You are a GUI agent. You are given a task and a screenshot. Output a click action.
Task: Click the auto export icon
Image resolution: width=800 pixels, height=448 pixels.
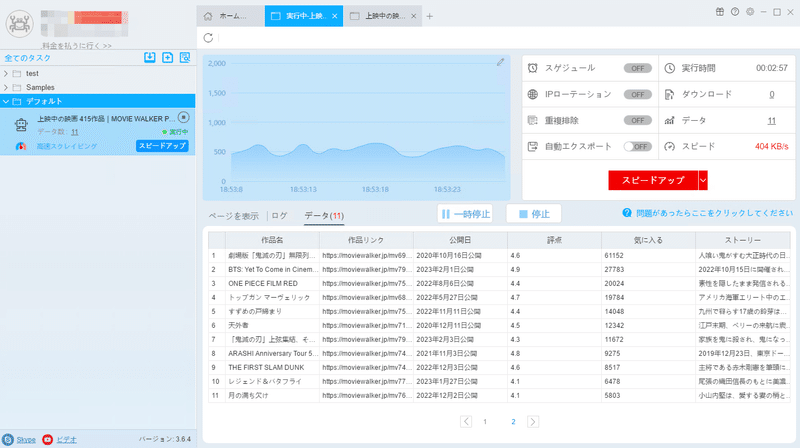coord(533,146)
